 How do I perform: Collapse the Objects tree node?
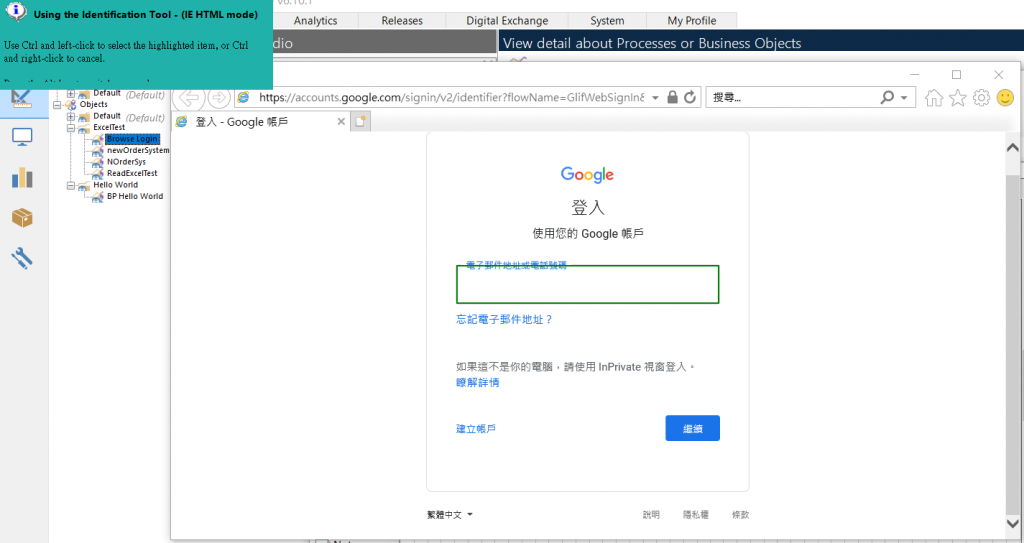tap(57, 105)
